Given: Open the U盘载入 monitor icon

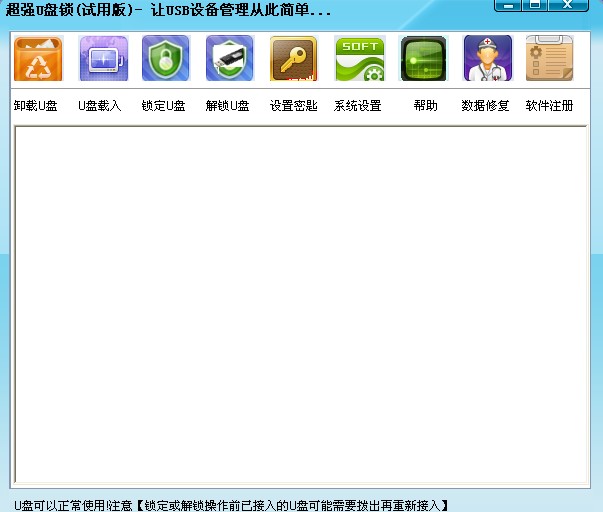Looking at the screenshot, I should [x=103, y=58].
